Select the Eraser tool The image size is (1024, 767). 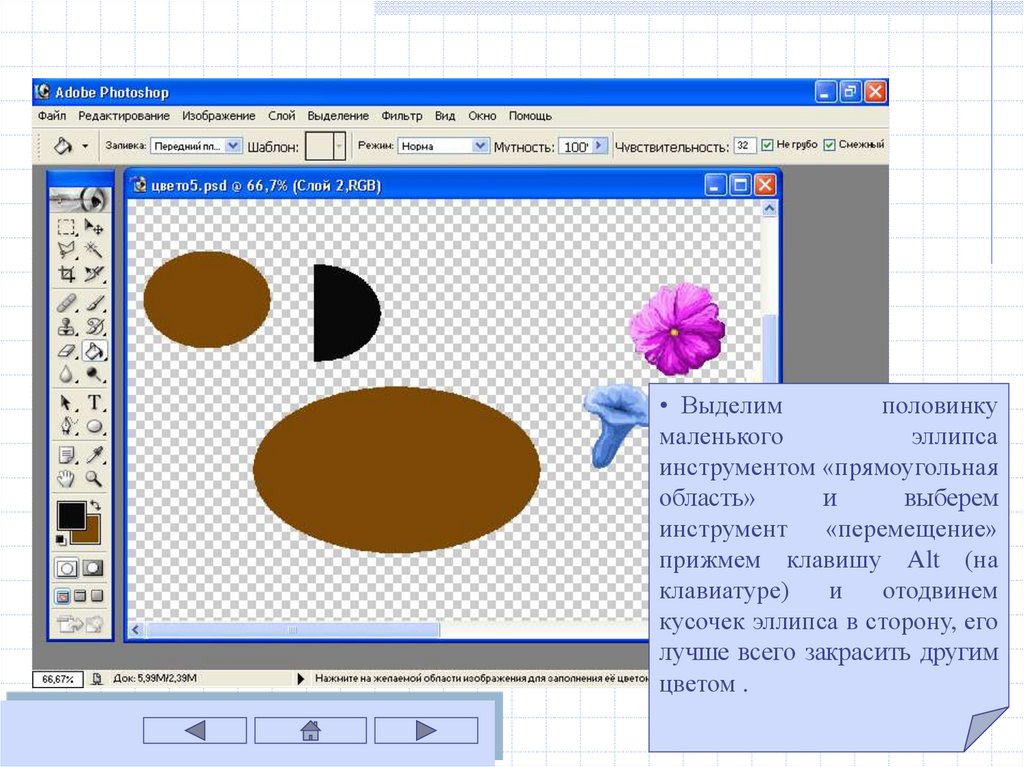(x=66, y=351)
